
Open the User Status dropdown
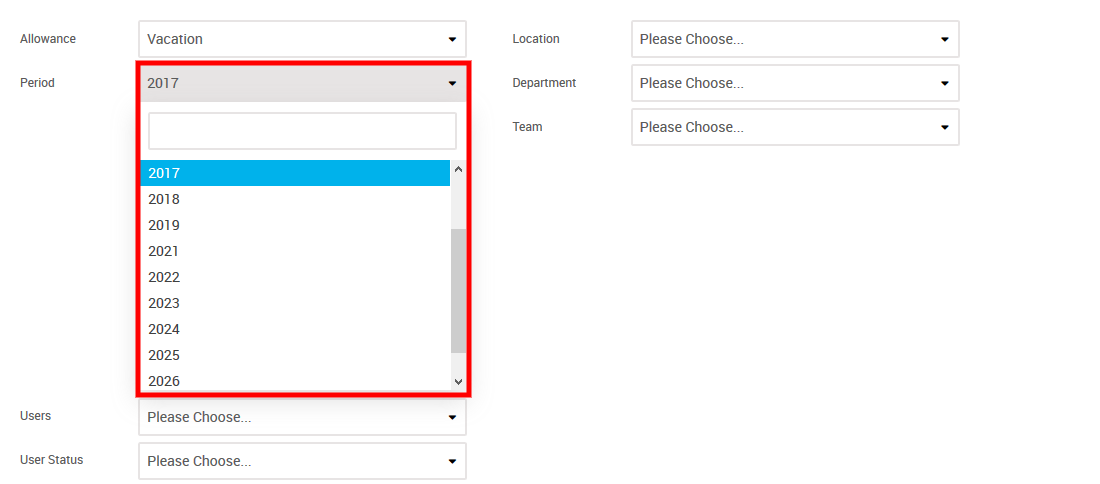pyautogui.click(x=302, y=461)
